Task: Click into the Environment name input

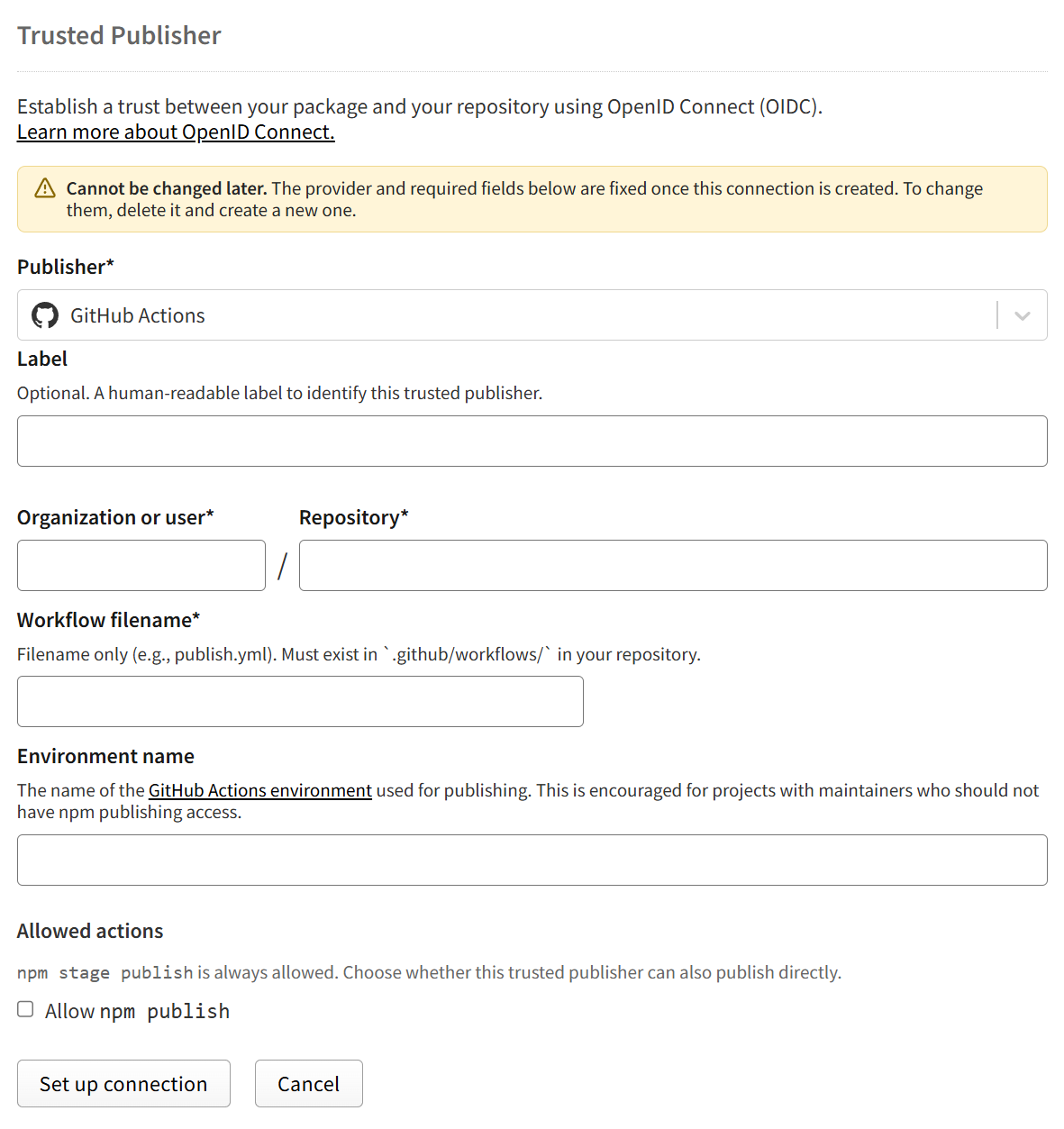Action: 532,860
